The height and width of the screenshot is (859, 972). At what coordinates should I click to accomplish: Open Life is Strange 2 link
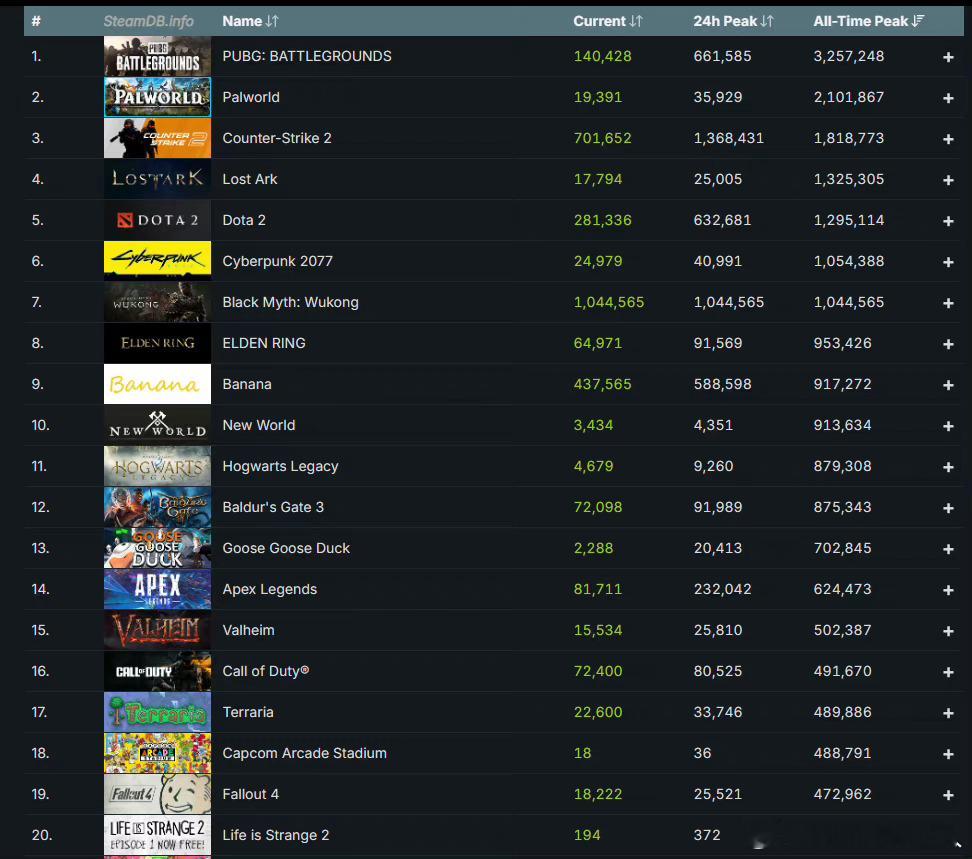click(276, 835)
